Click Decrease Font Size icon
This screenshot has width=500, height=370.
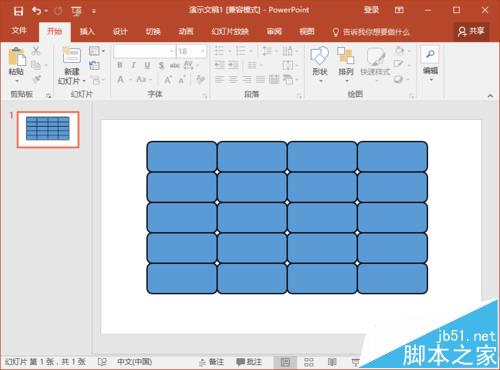pyautogui.click(x=182, y=80)
